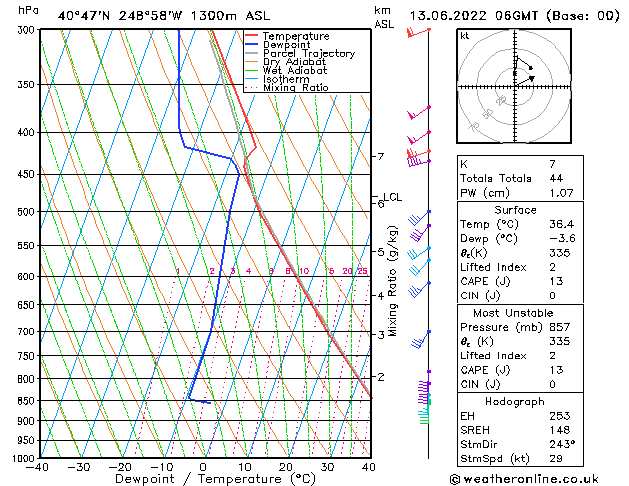Viewport: 629px width, 486px height.
Task: Click the km ASL axis header
Action: point(384,17)
